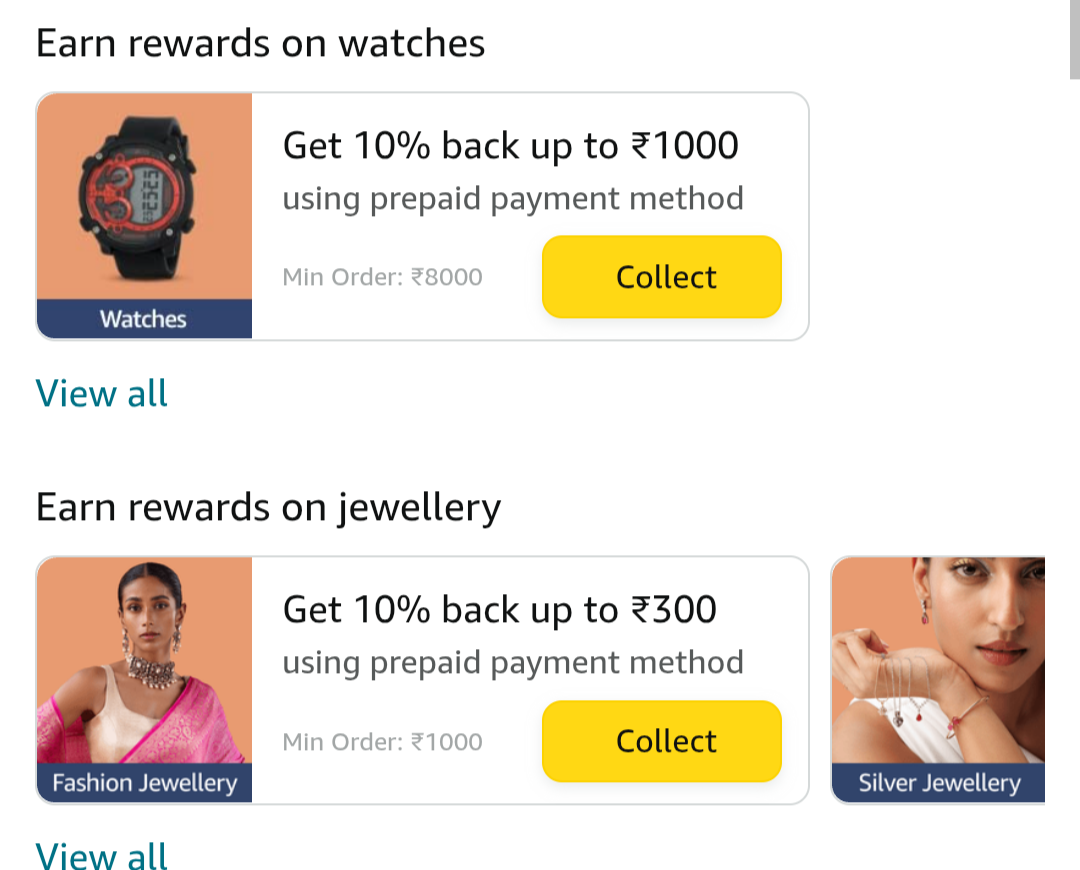Open View all under jewellery rewards
Screen dimensions: 1080x870
[x=102, y=856]
